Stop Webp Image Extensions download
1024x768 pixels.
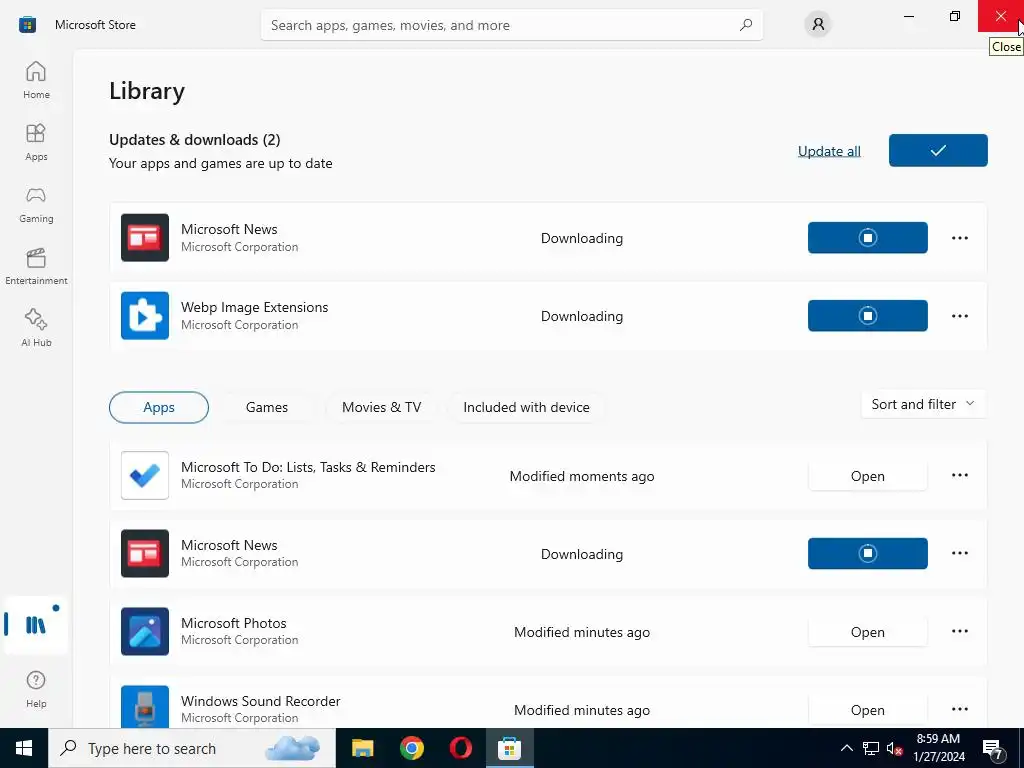(x=867, y=315)
